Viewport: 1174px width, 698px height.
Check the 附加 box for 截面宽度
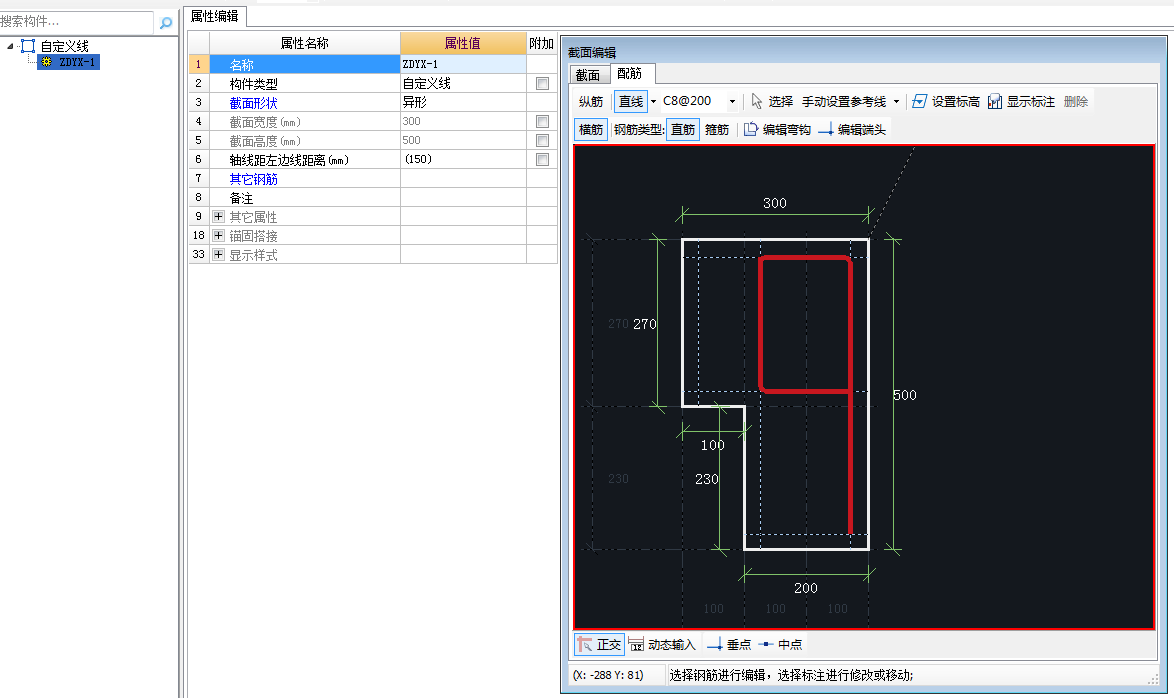(x=542, y=121)
